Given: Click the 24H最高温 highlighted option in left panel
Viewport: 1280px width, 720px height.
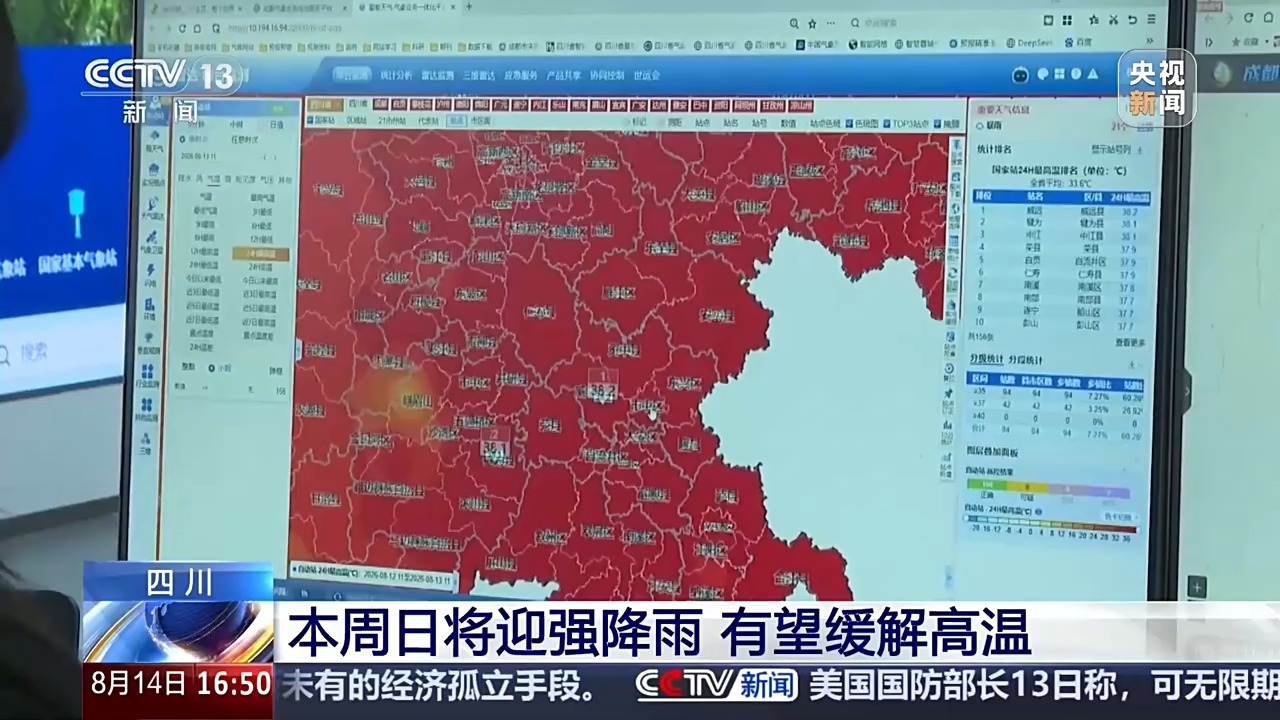Looking at the screenshot, I should pyautogui.click(x=260, y=254).
